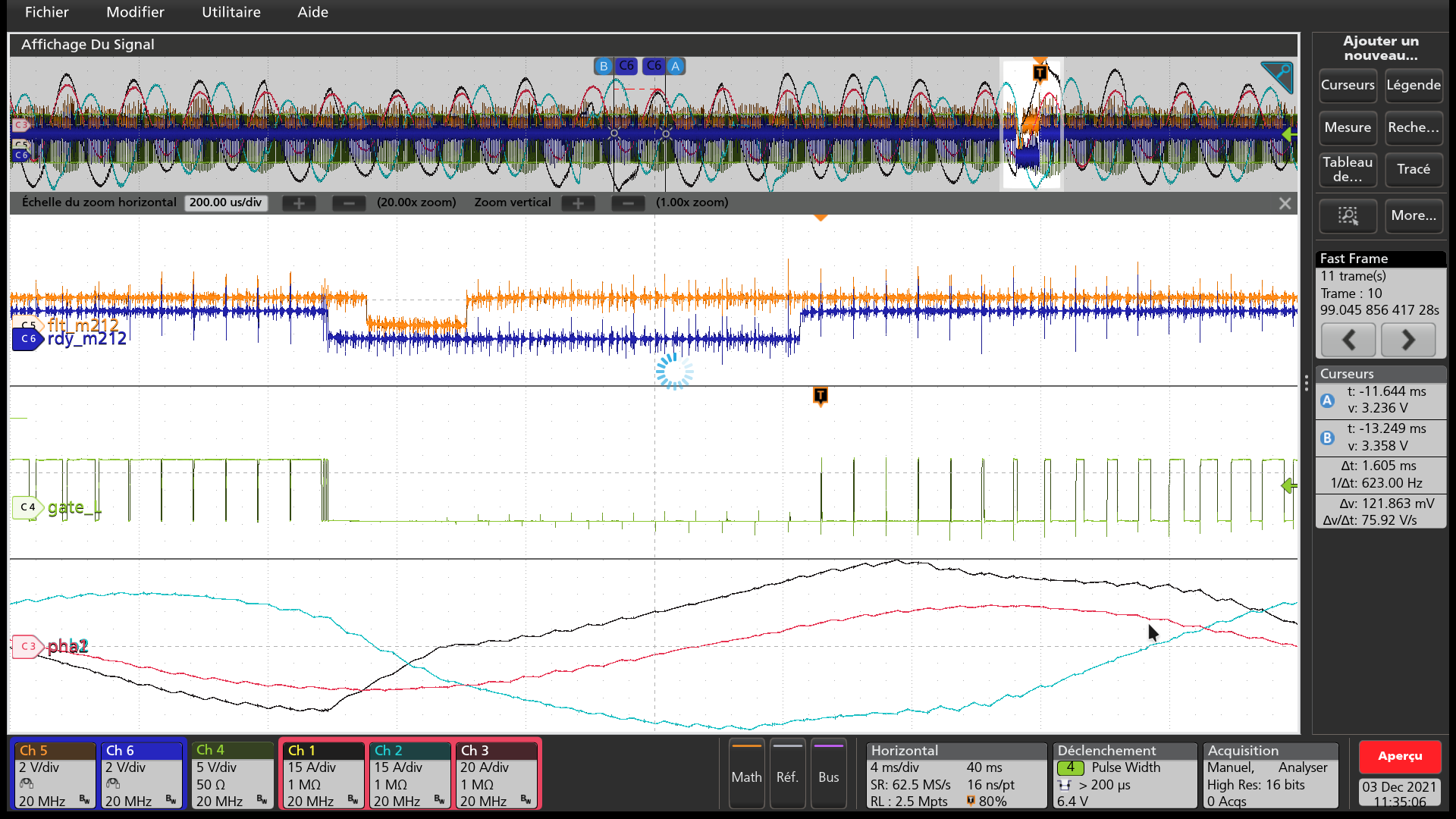Open Ch 4 channel settings badge
This screenshot has width=1456, height=819.
pos(232,775)
